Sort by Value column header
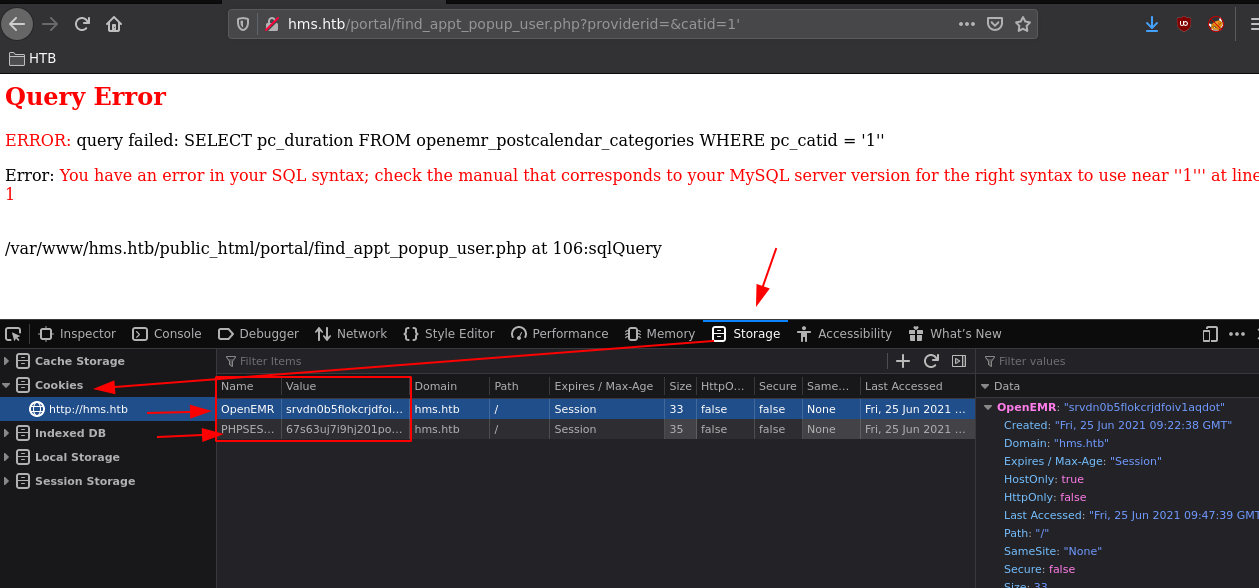The image size is (1259, 588). tap(345, 386)
